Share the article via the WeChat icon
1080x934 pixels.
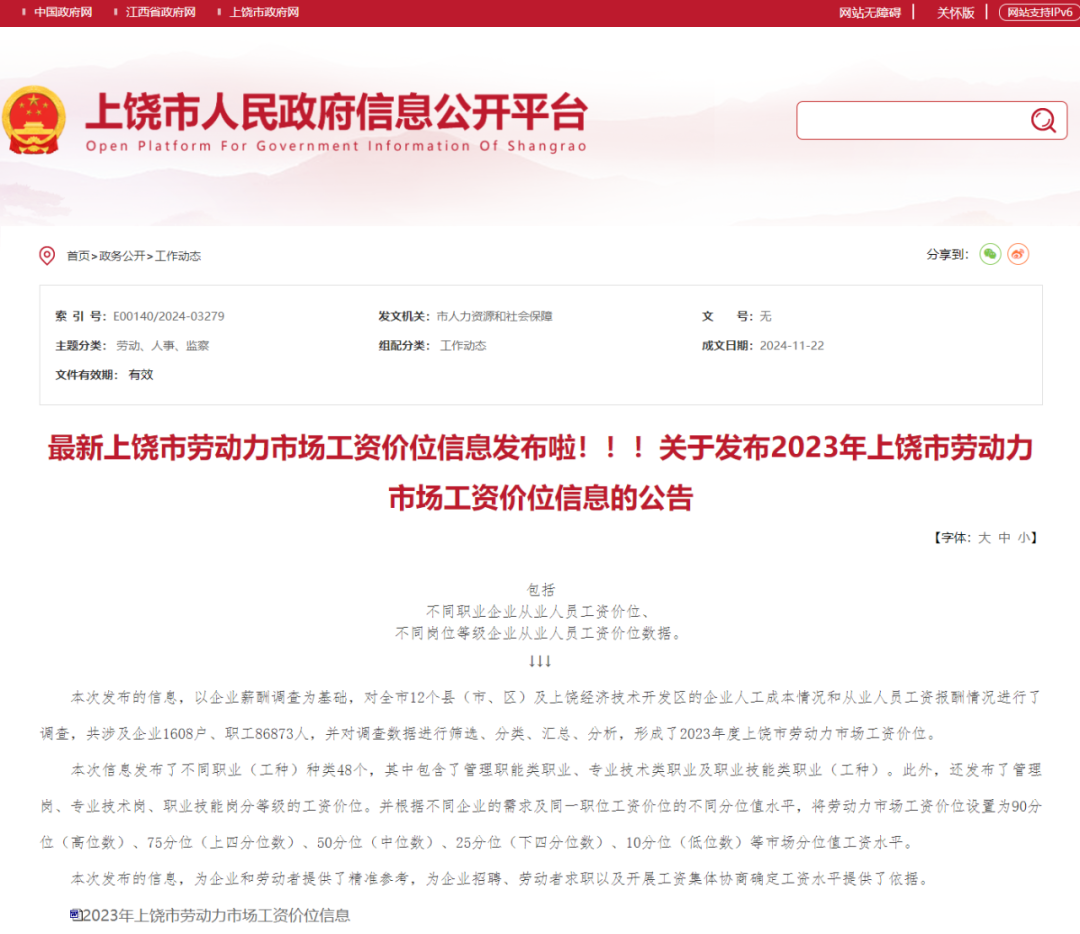tap(989, 254)
